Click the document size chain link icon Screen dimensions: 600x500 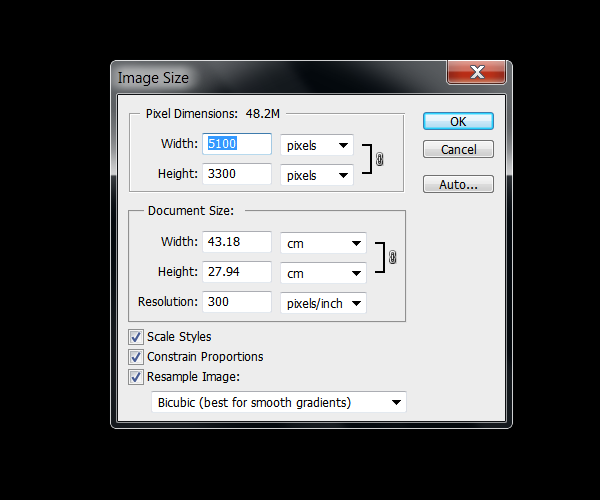coord(392,258)
